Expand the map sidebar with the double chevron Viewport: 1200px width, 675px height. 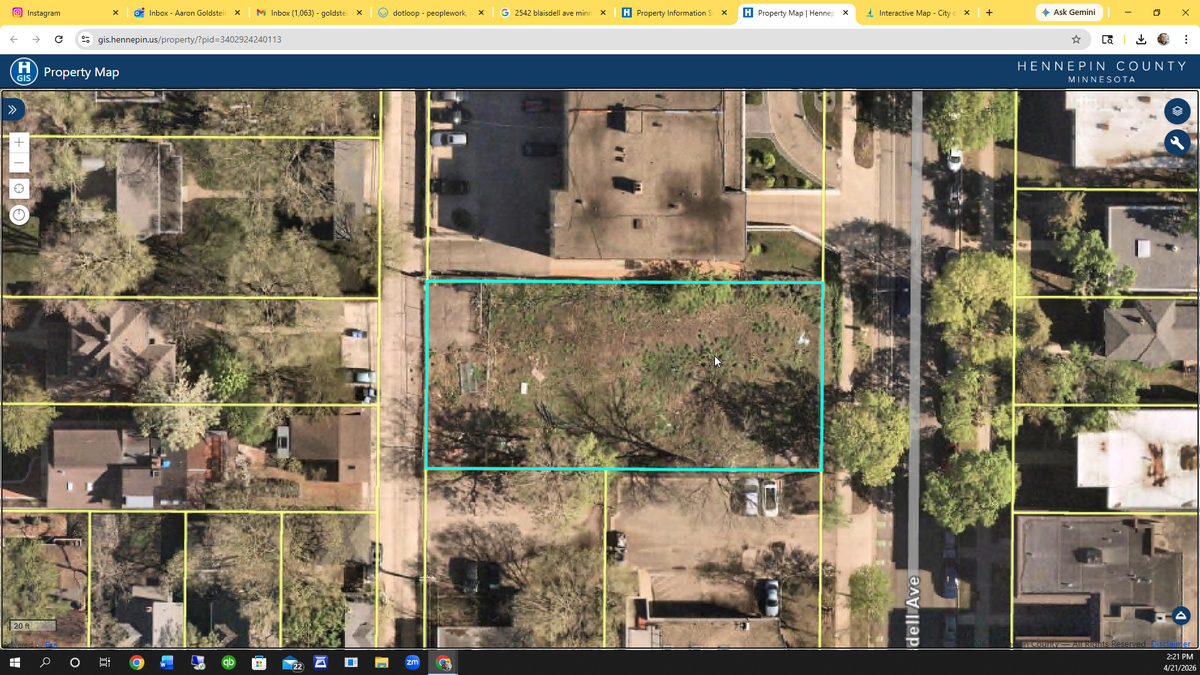point(13,109)
